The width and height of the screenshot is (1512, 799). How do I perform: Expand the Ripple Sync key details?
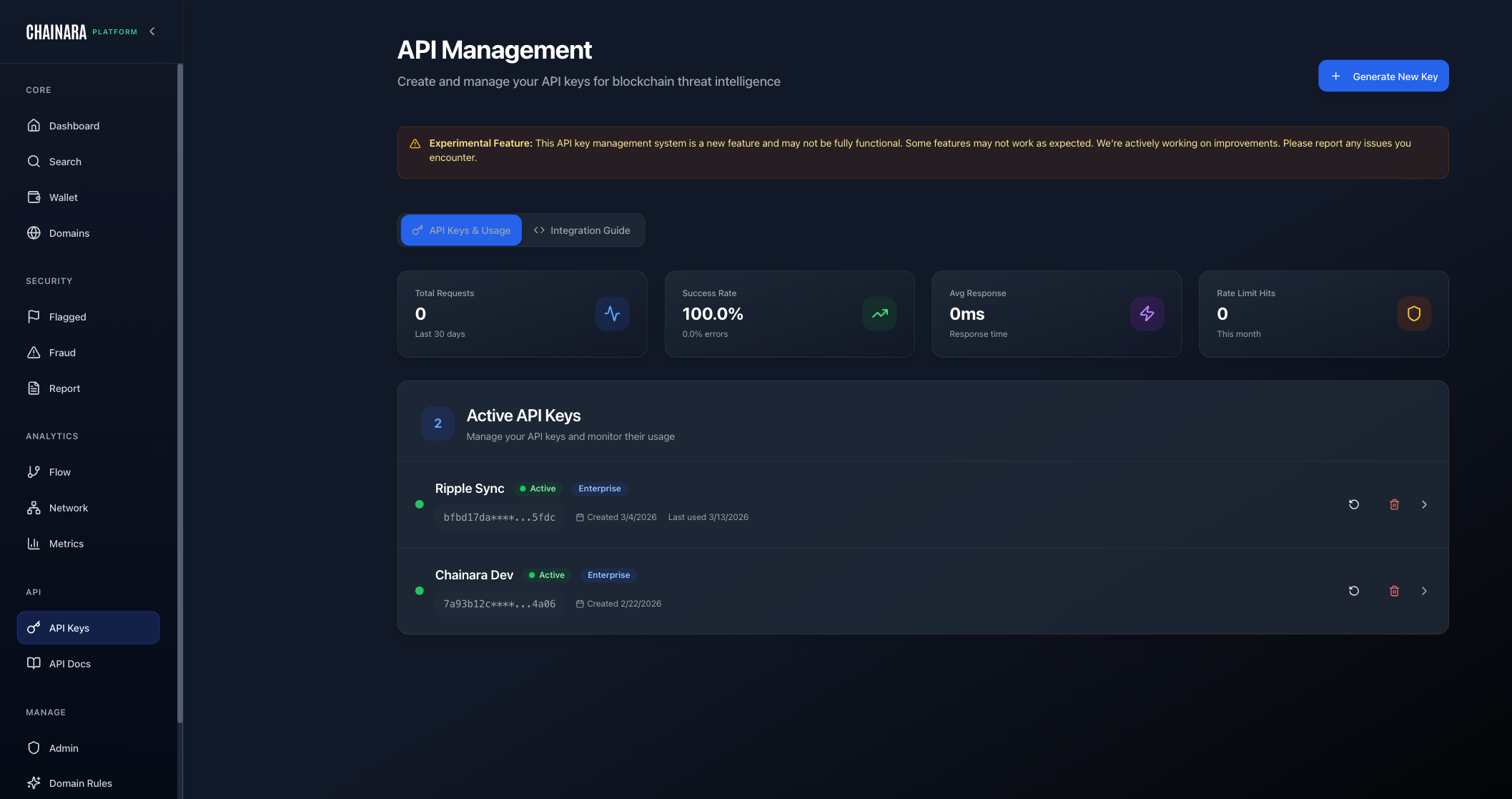click(1424, 504)
